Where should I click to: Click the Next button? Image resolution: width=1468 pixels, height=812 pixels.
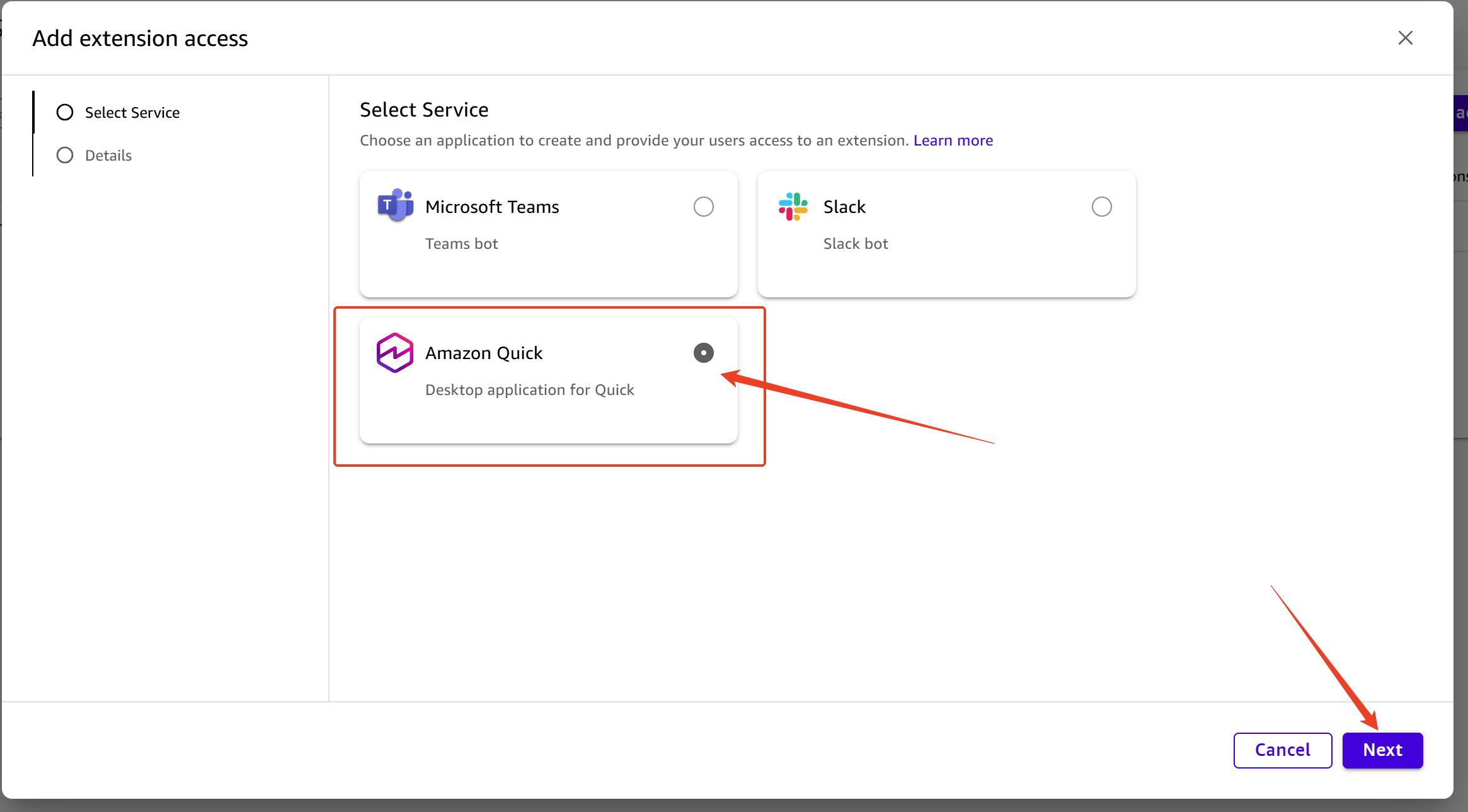pos(1382,750)
